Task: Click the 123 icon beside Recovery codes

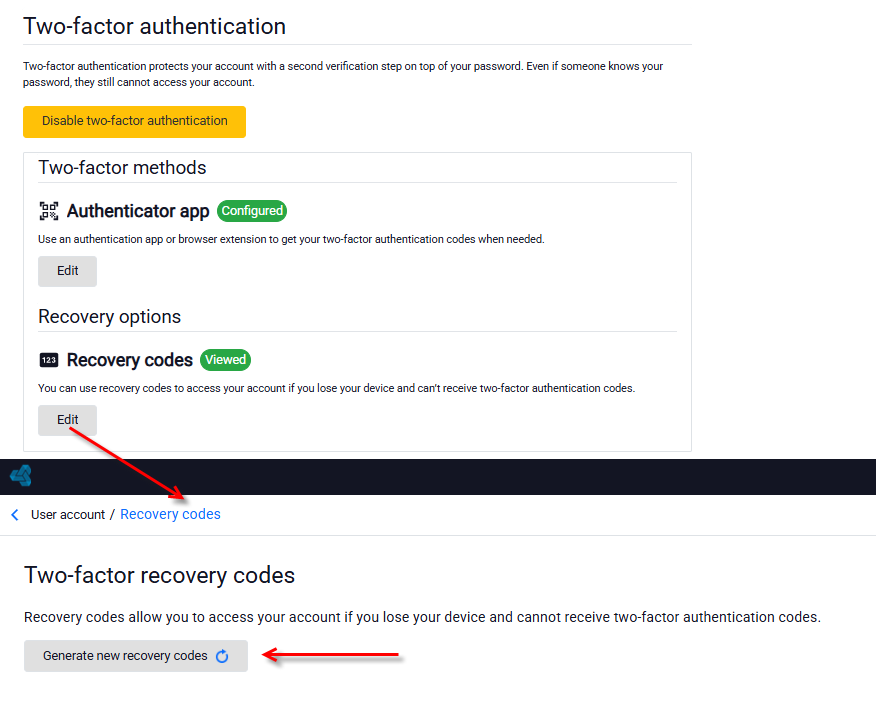Action: (x=49, y=360)
